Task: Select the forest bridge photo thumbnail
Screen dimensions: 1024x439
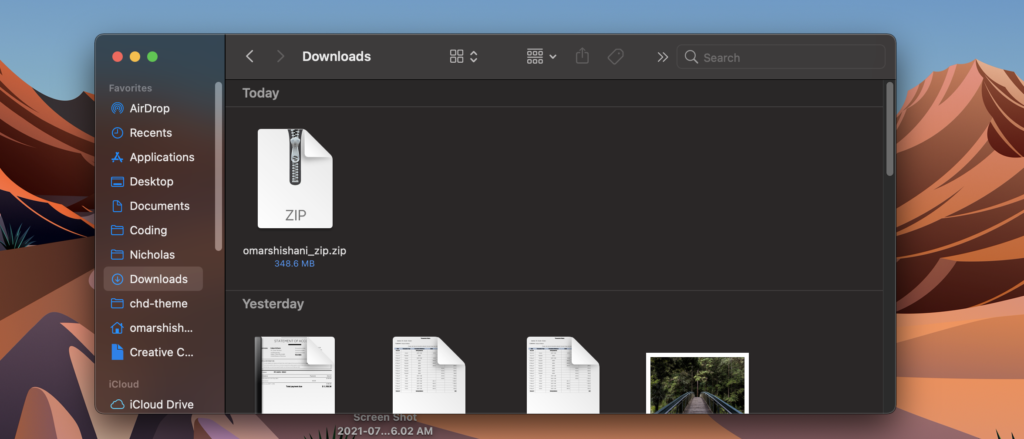Action: (697, 383)
